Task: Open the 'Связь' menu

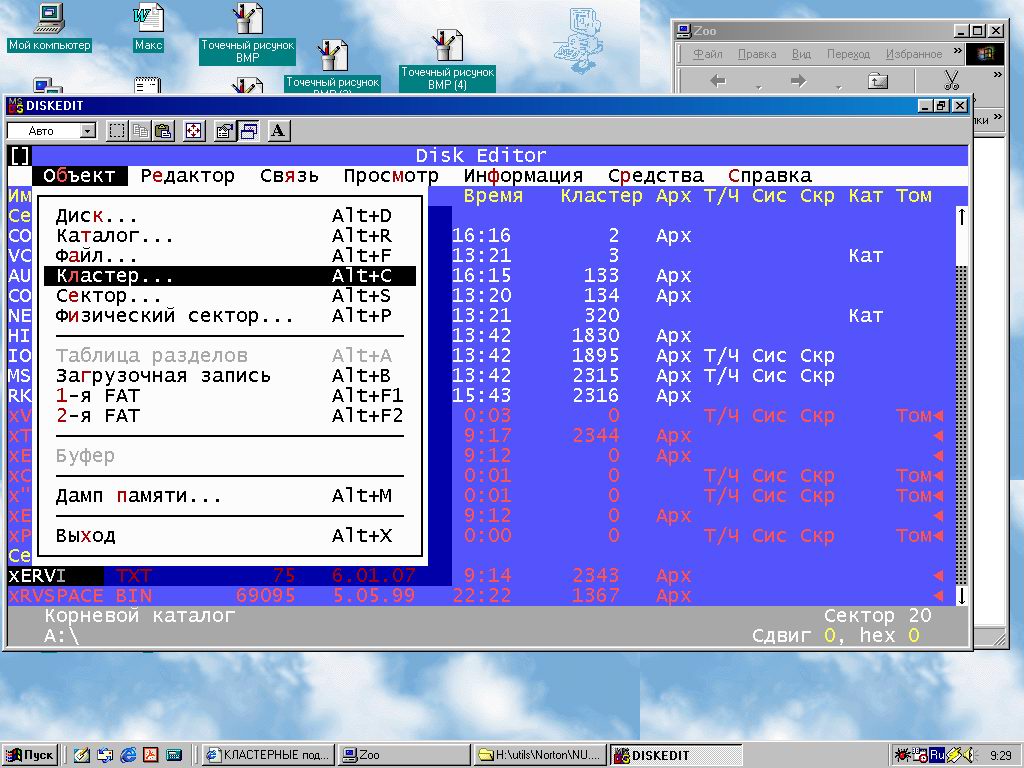Action: point(289,176)
